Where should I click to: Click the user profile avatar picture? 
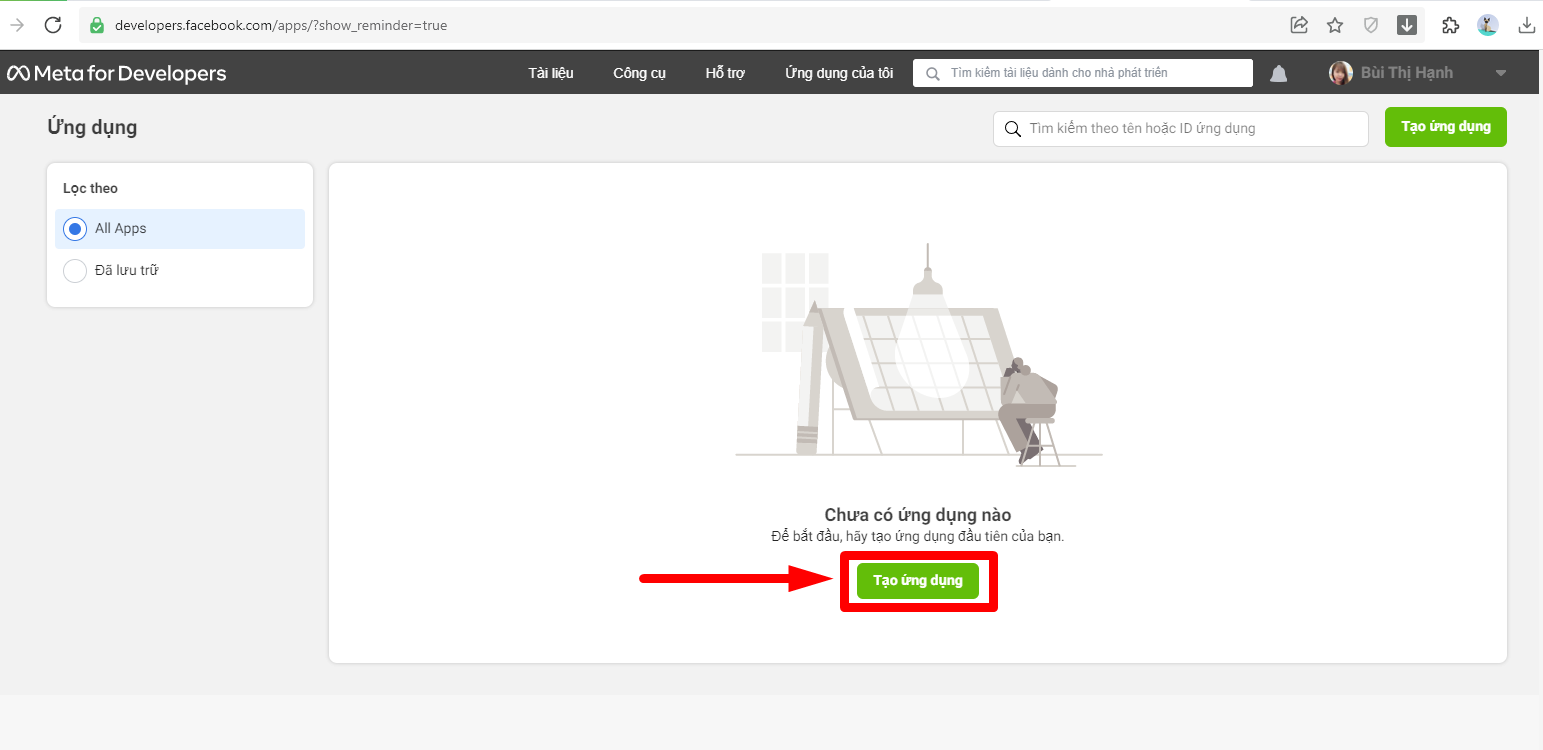(x=1340, y=73)
